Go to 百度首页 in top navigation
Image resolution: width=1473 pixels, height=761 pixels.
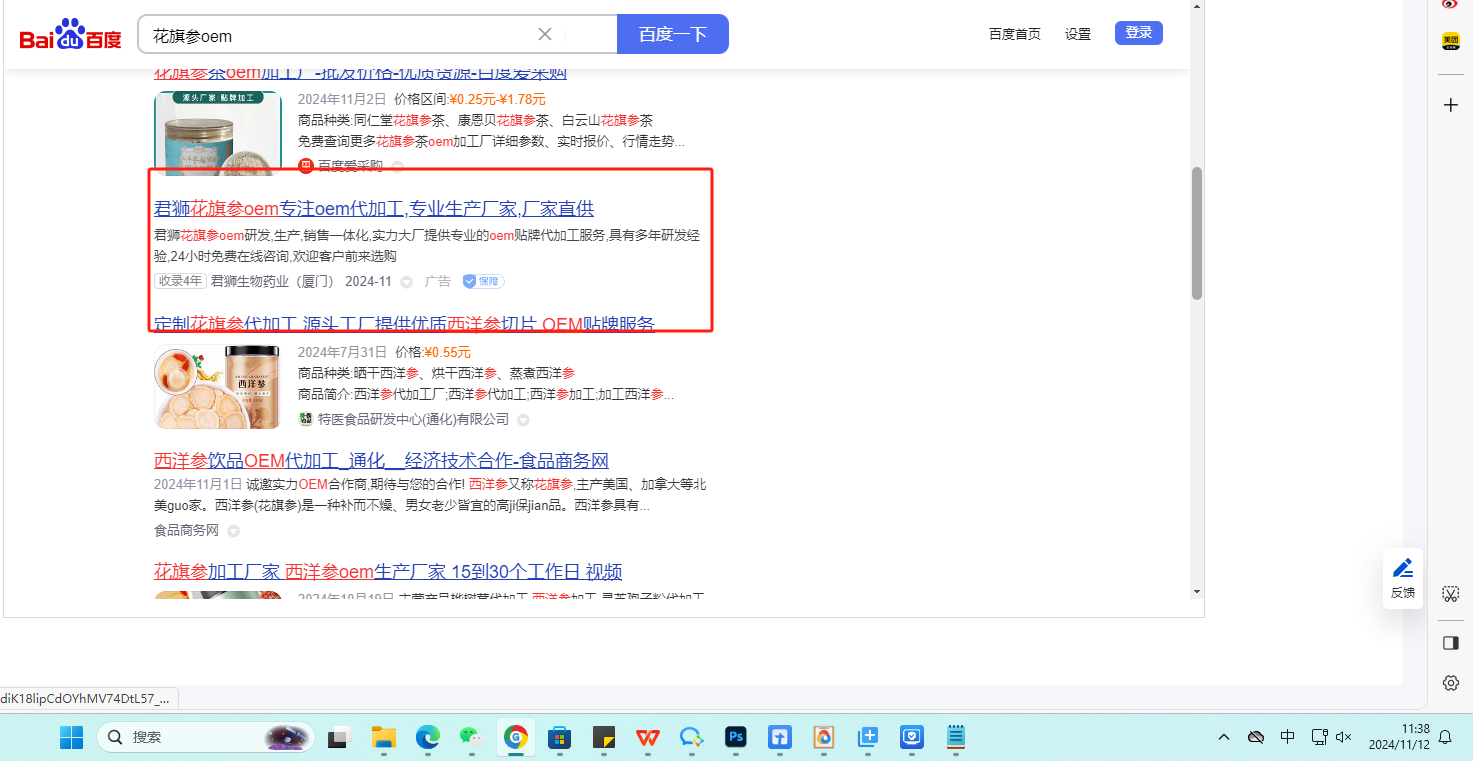[x=1014, y=34]
